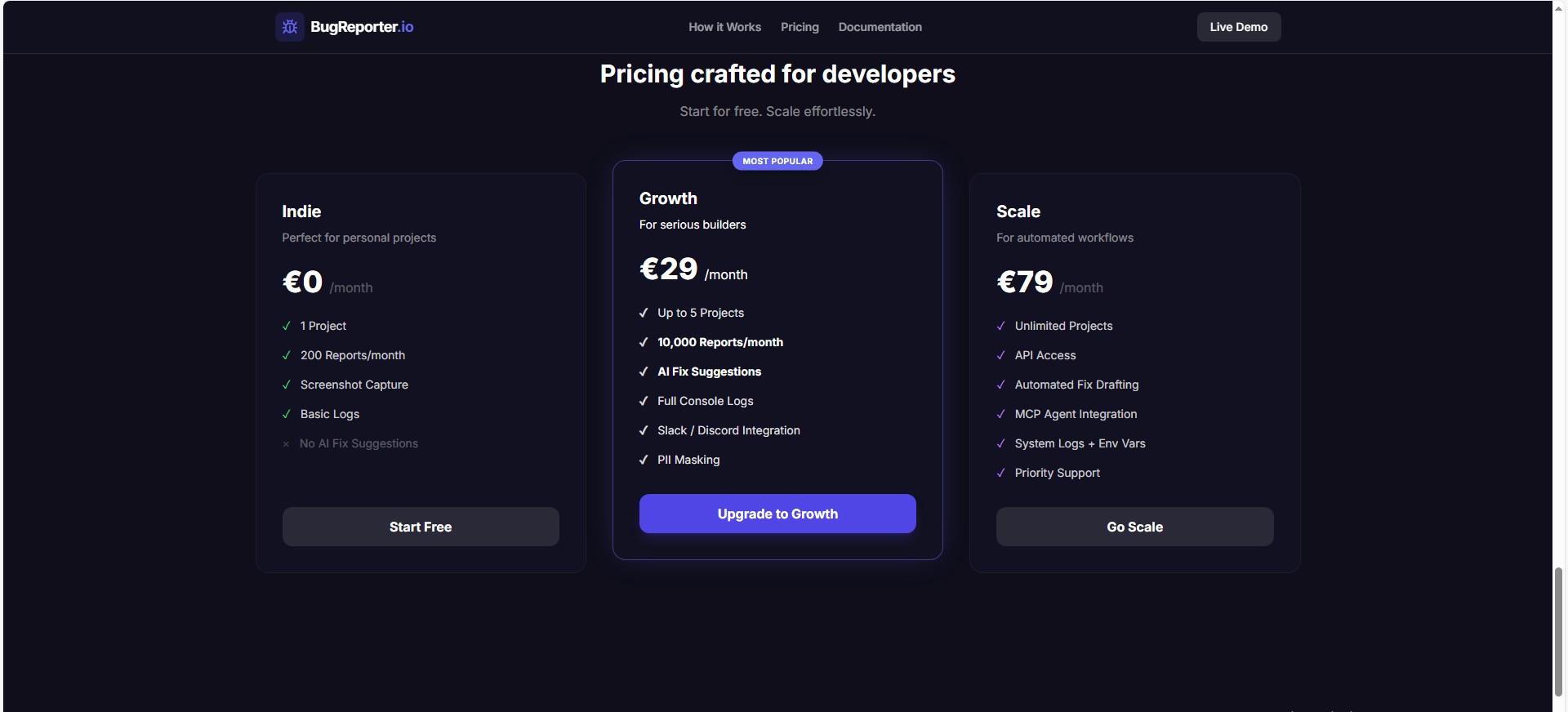Click the BugReporter.io brand name link
The image size is (1568, 712).
(x=362, y=27)
